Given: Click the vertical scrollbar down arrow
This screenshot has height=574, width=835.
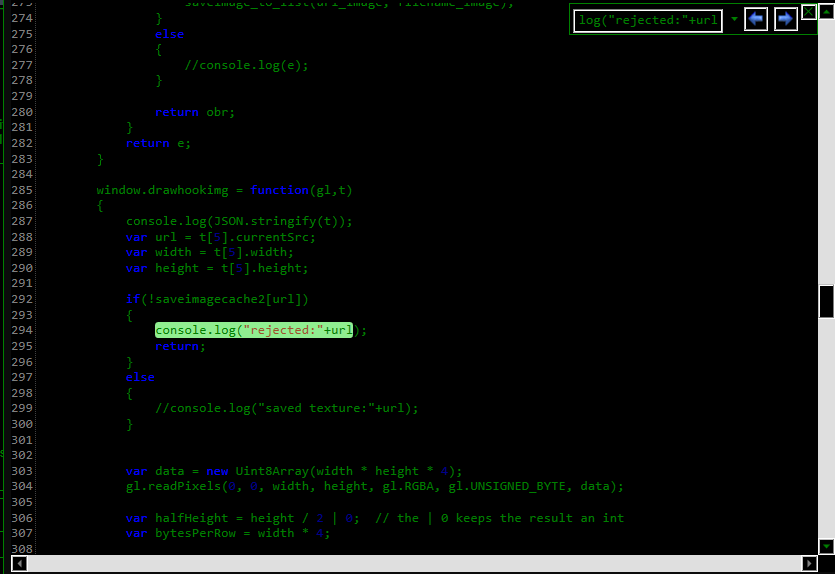Looking at the screenshot, I should (x=826, y=546).
